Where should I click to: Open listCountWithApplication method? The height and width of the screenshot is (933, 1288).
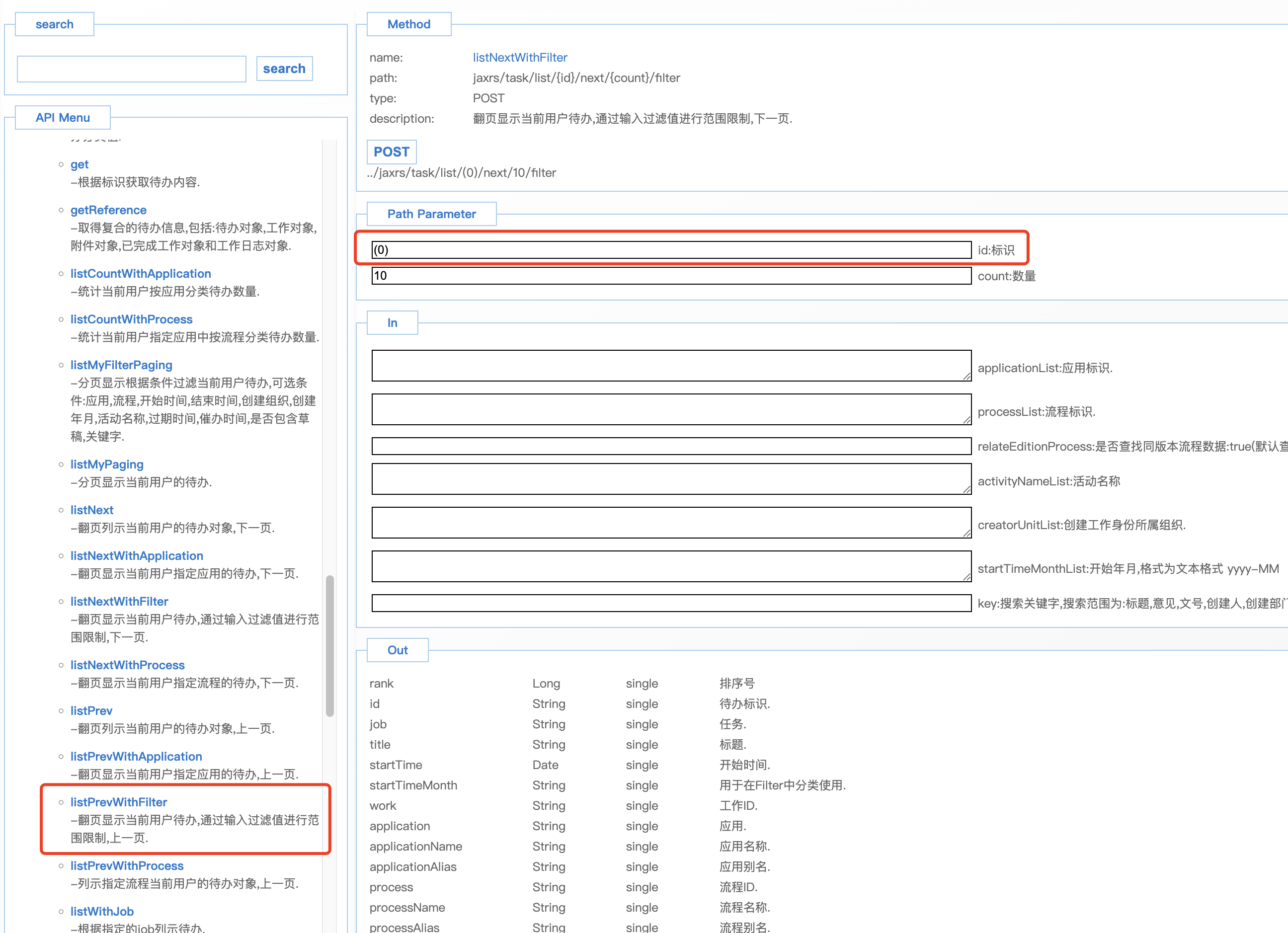(x=140, y=274)
